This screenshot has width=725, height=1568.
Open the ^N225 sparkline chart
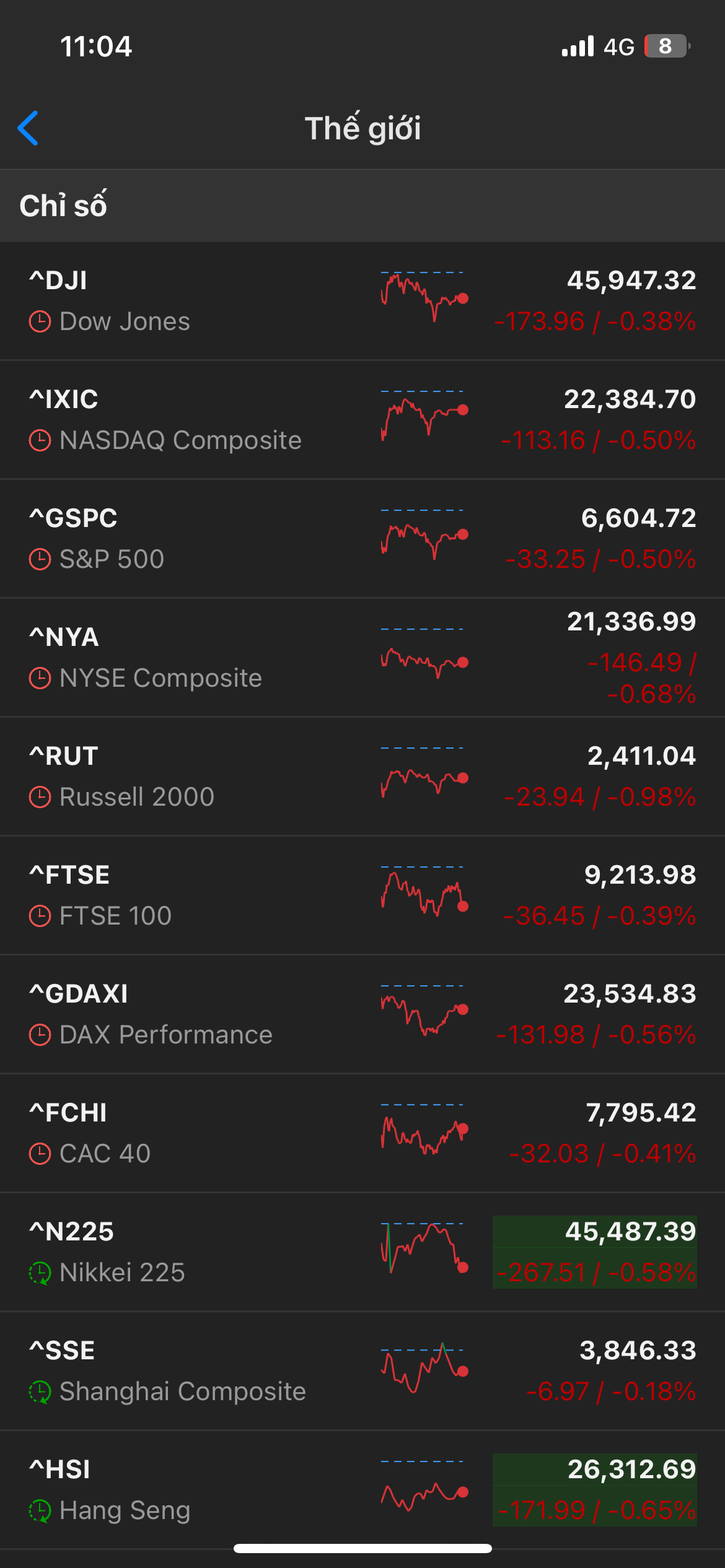tap(424, 1247)
